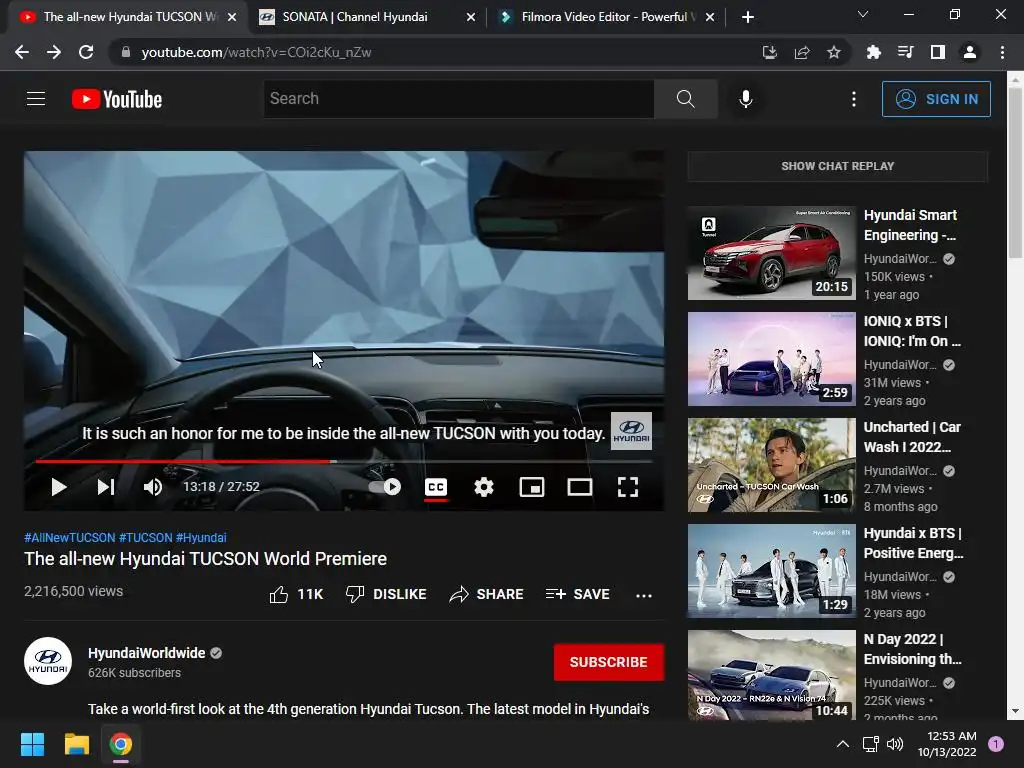Go back in browser history

(22, 52)
